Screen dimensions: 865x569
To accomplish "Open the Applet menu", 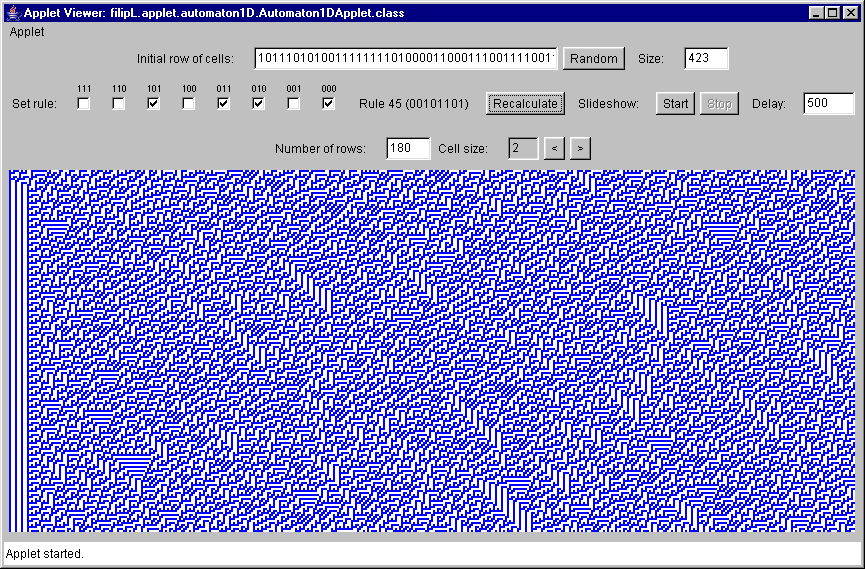I will (x=27, y=32).
